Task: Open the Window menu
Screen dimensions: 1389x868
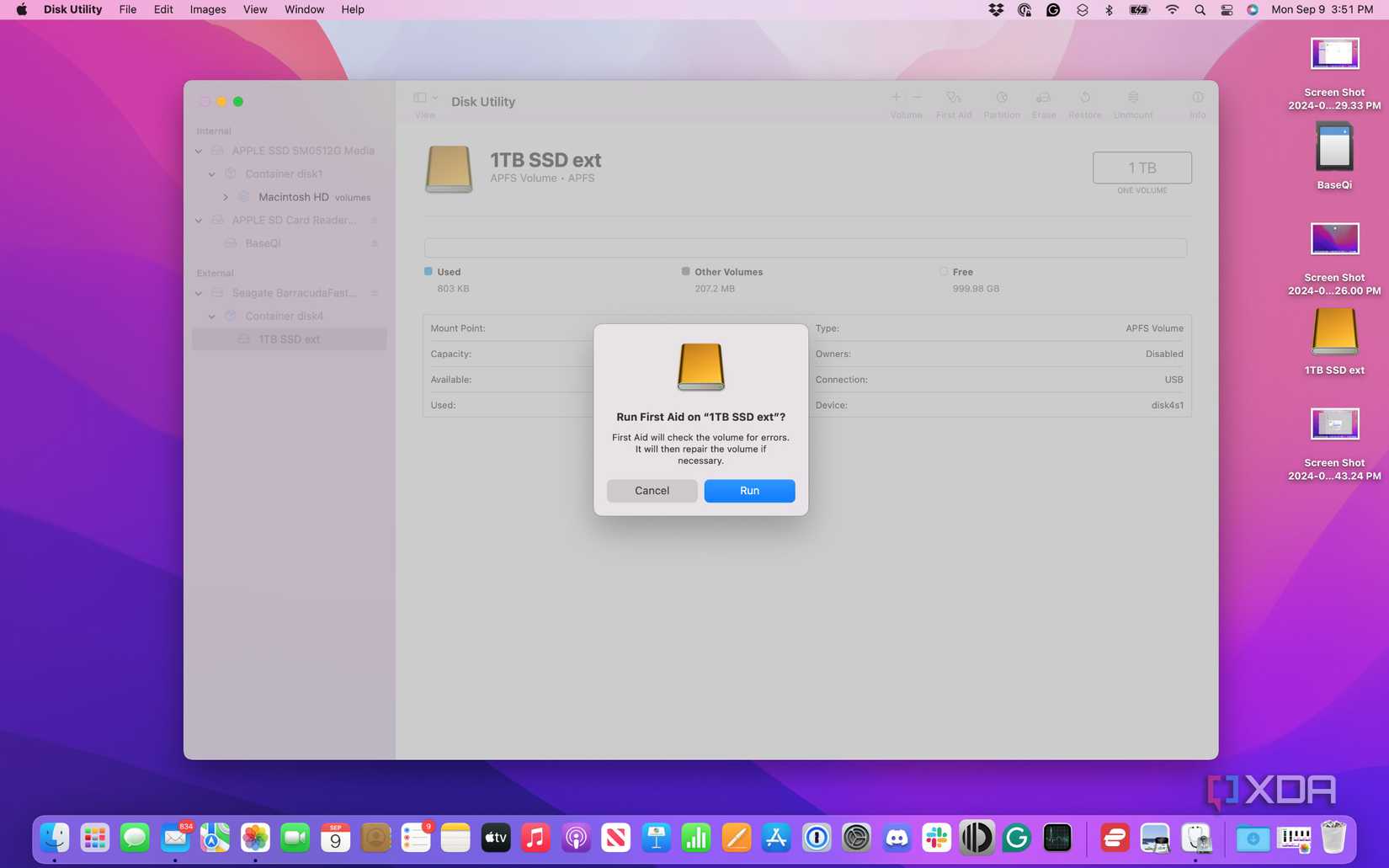Action: pyautogui.click(x=303, y=9)
